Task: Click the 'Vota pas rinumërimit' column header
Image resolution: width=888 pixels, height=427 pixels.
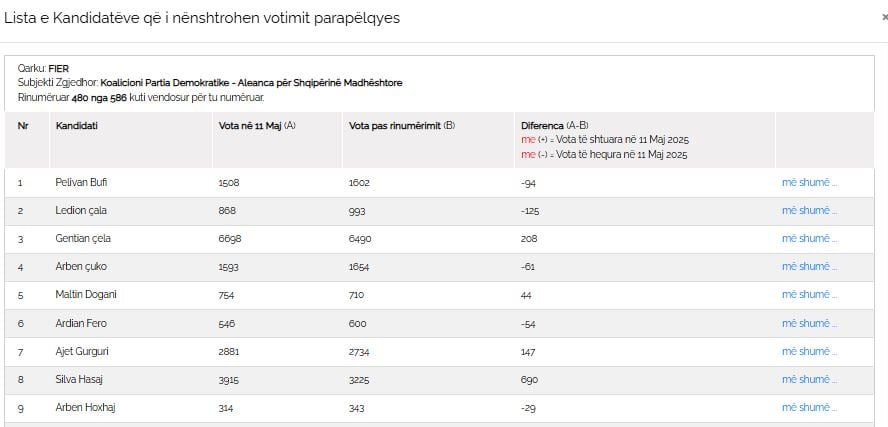Action: (402, 126)
